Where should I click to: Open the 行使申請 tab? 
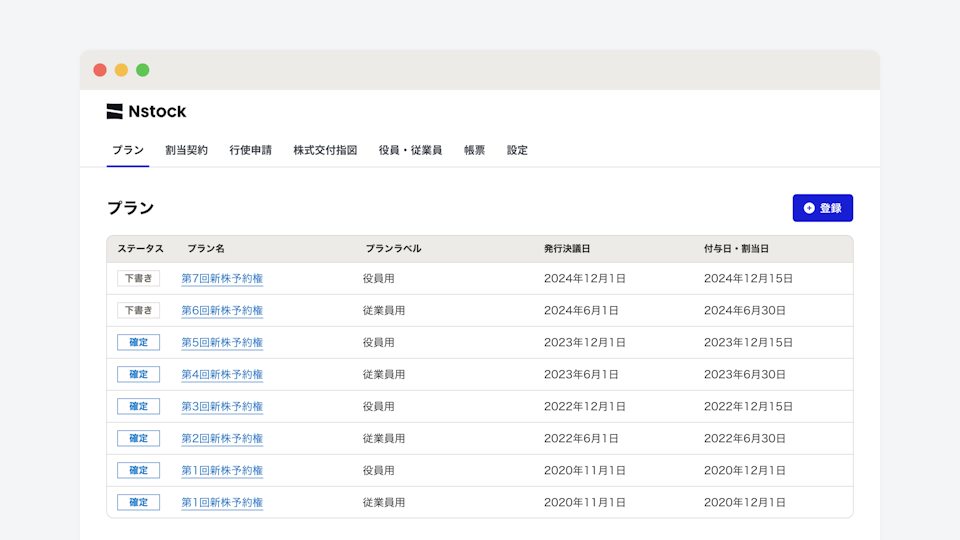250,150
